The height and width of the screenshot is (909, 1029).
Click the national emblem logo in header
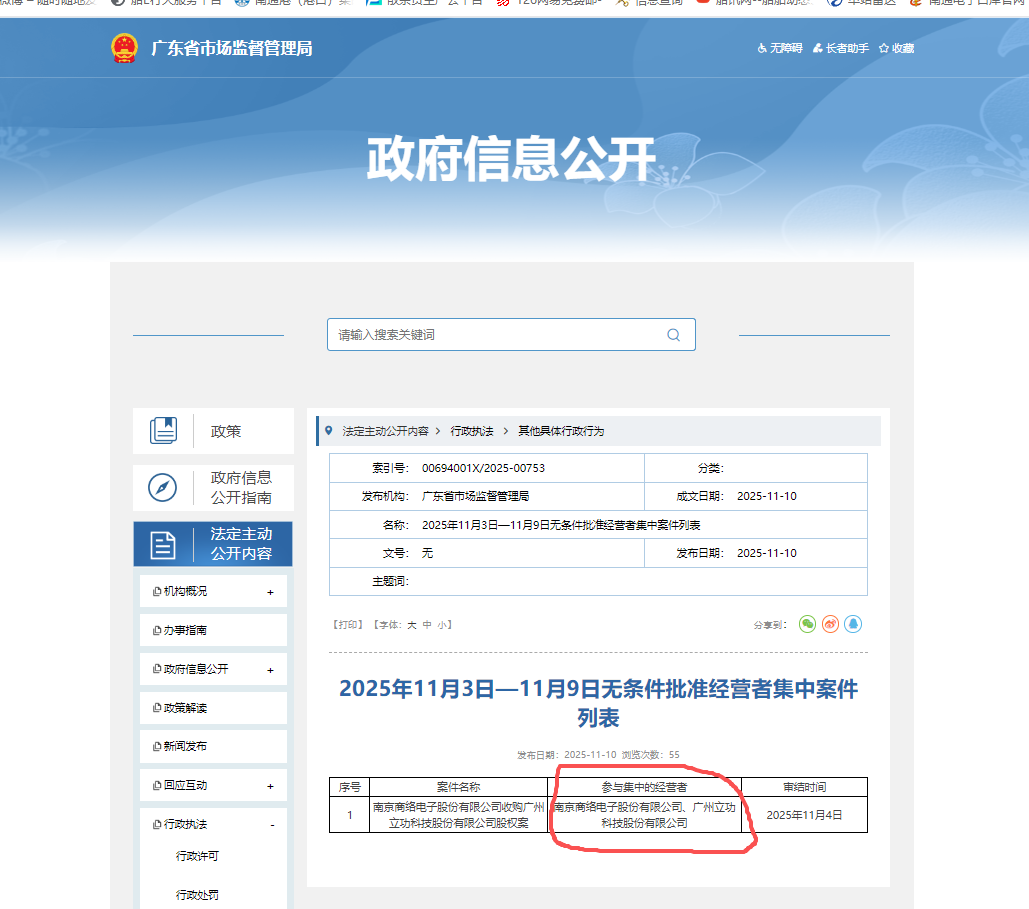point(124,48)
